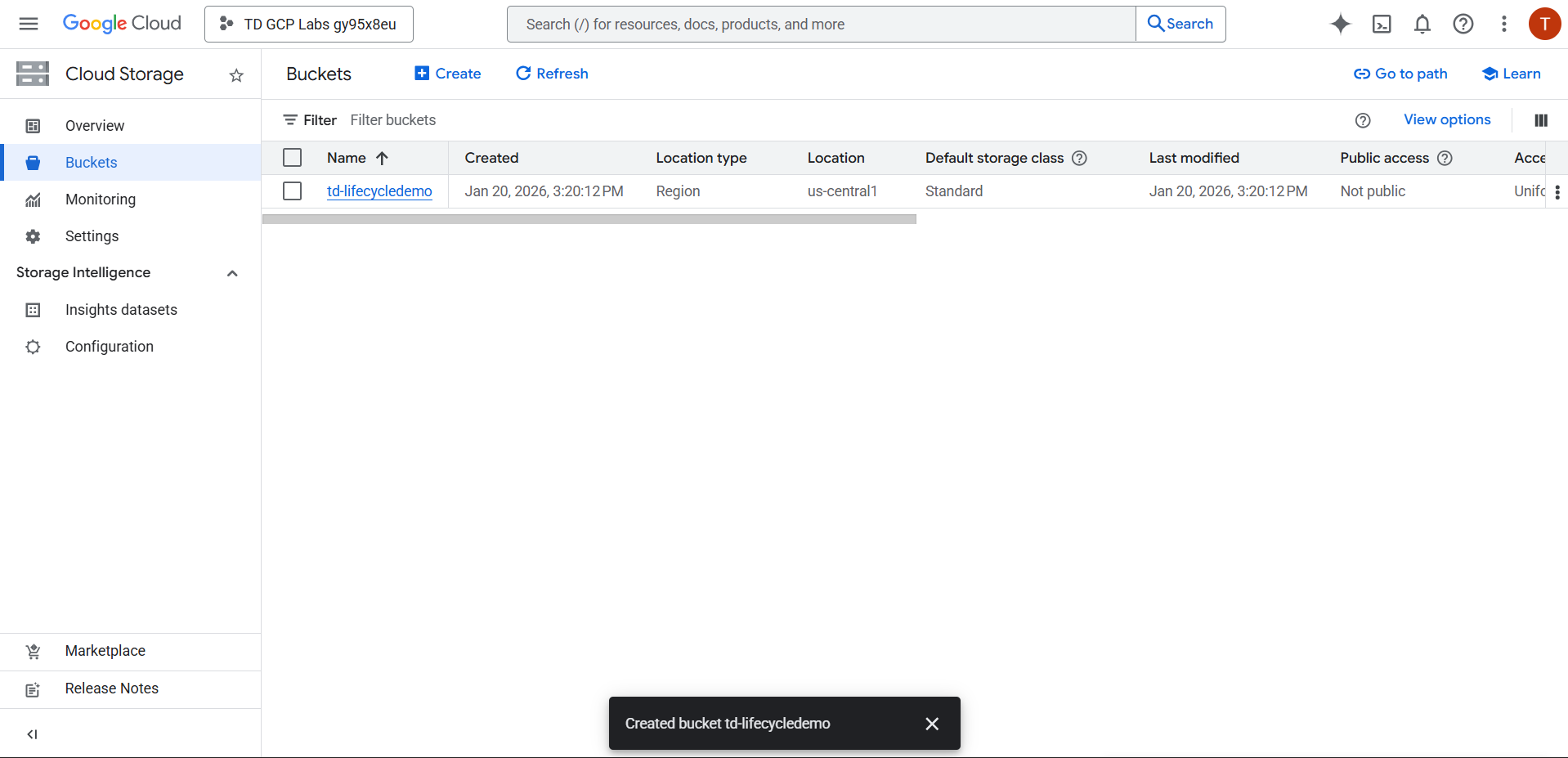
Task: Check the td-lifecycledemo bucket row checkbox
Action: (x=292, y=191)
